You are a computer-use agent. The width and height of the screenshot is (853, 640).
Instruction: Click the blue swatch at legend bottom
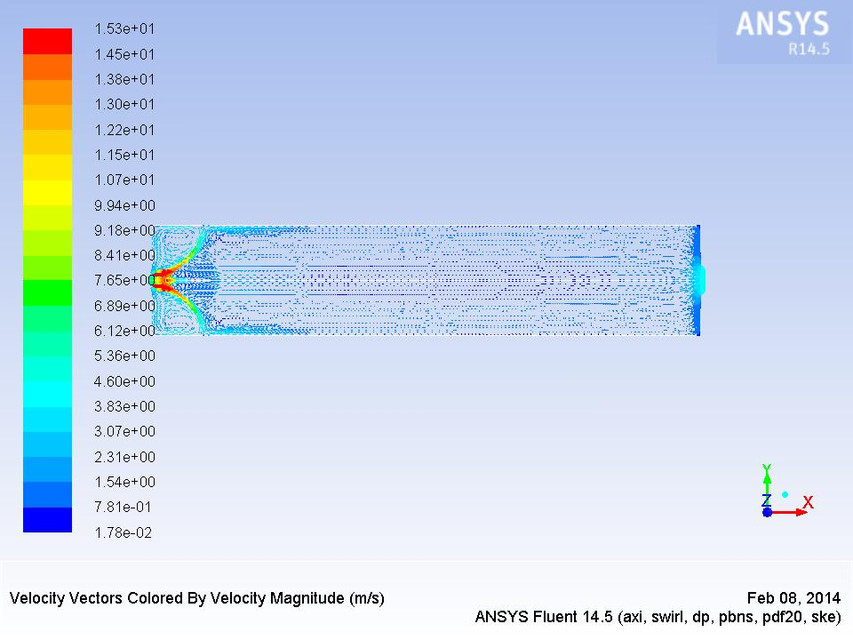(46, 520)
